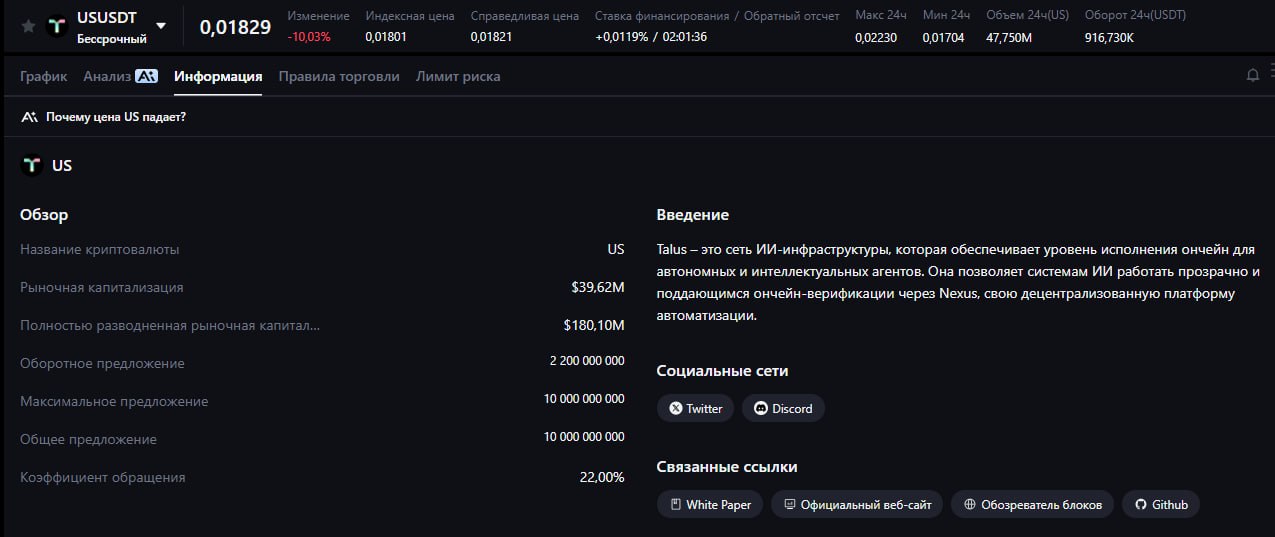Viewport: 1275px width, 537px height.
Task: Go to the Правила торговли tab
Action: (339, 76)
